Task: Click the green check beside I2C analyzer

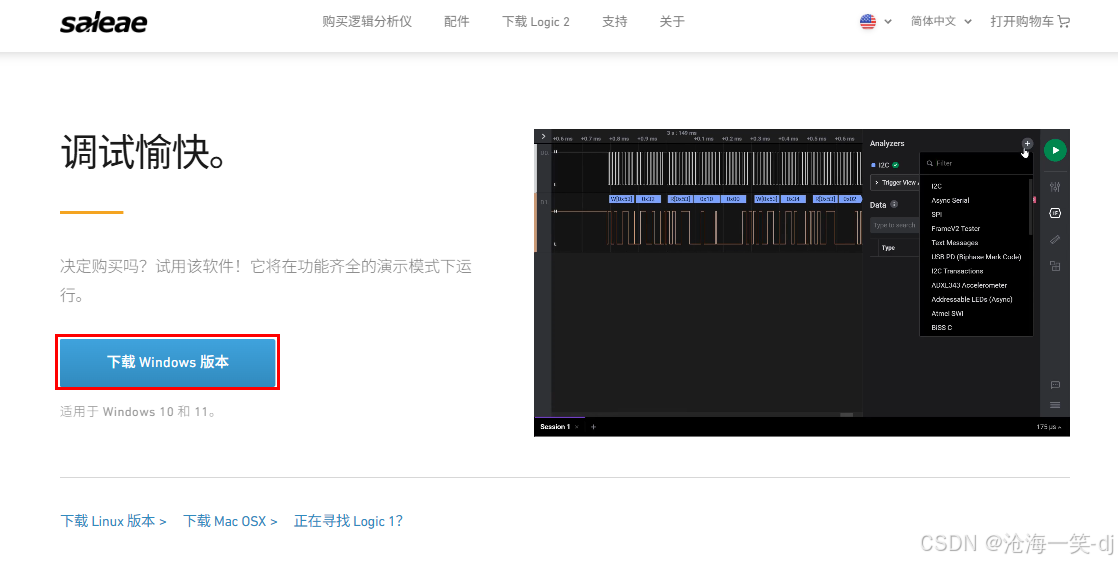Action: click(896, 165)
